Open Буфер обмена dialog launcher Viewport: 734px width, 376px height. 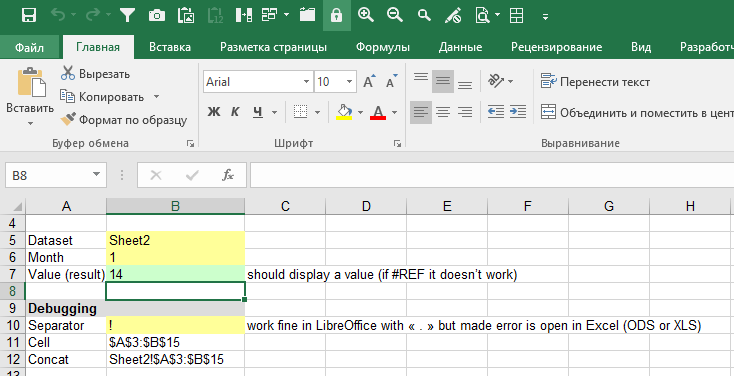[x=190, y=144]
